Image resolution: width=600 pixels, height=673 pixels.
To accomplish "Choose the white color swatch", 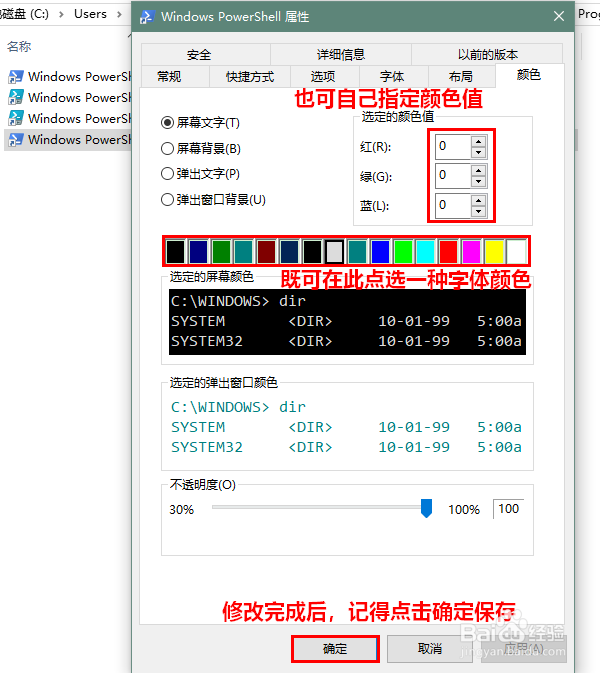I will [x=517, y=252].
